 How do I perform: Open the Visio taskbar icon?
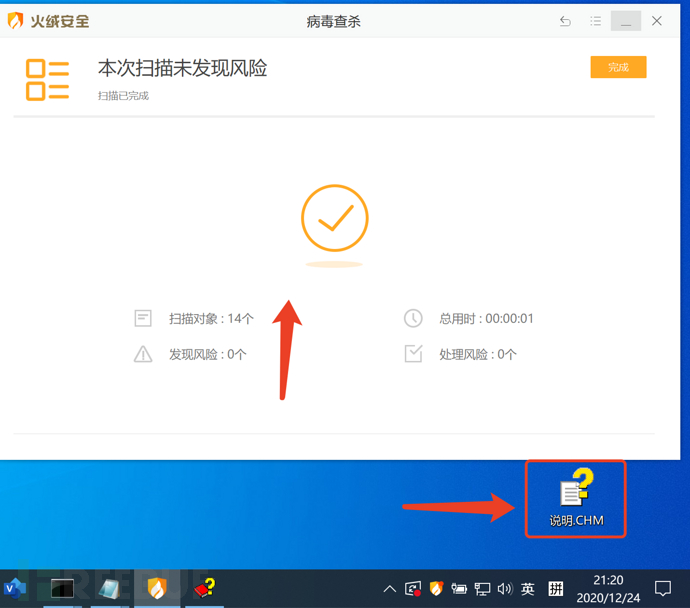[15, 588]
